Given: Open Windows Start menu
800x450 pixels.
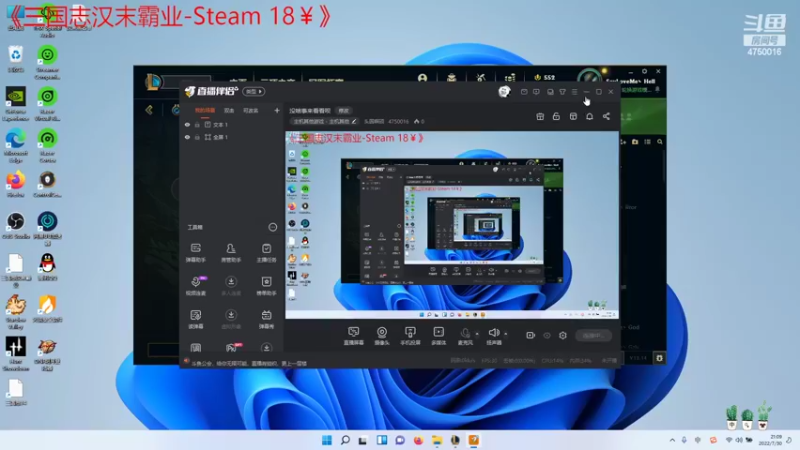Looking at the screenshot, I should pyautogui.click(x=327, y=440).
